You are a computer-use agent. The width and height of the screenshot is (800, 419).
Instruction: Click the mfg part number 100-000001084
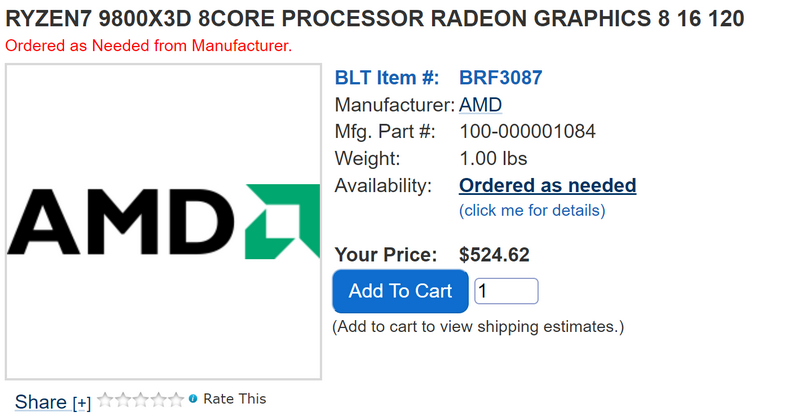point(526,132)
